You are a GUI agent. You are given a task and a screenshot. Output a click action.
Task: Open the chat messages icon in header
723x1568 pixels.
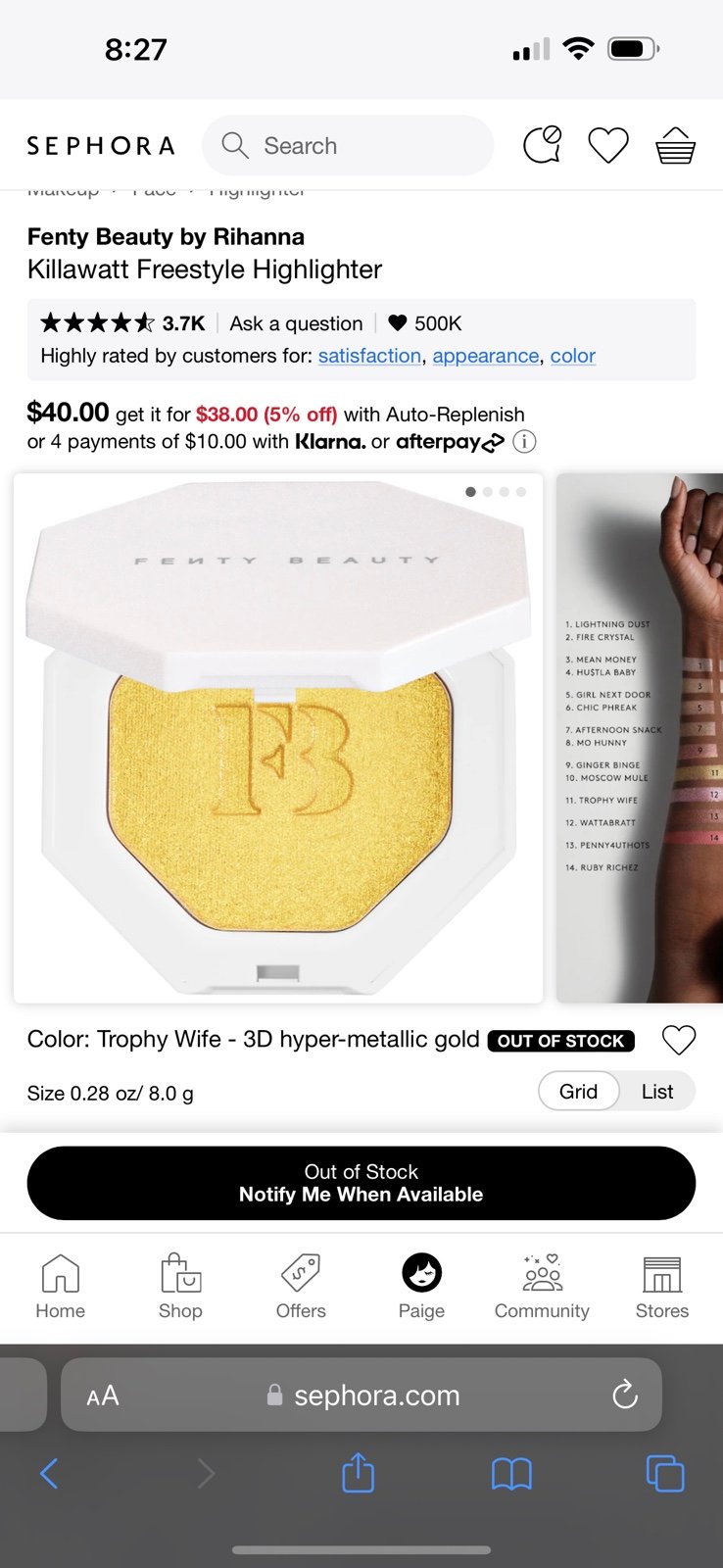543,145
